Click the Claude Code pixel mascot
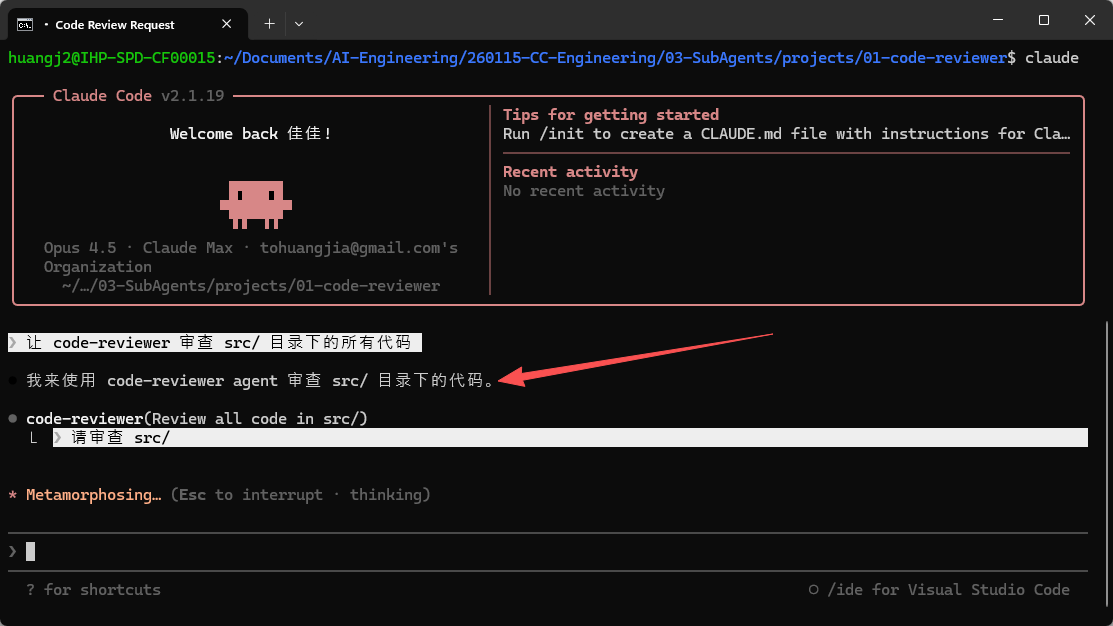 coord(255,203)
